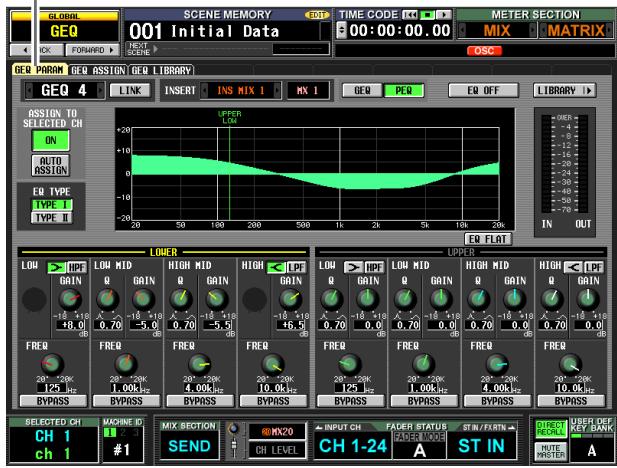The height and width of the screenshot is (468, 617).
Task: Click LOWER HIGH MID FREQ knob 4.00k
Action: pyautogui.click(x=200, y=364)
